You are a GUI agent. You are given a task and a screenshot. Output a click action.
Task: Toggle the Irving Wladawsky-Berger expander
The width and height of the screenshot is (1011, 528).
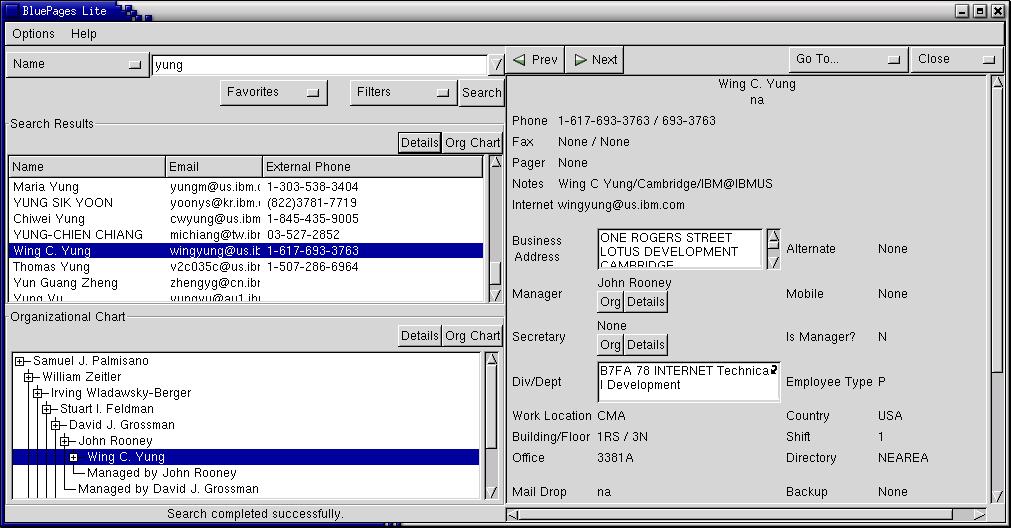pyautogui.click(x=37, y=393)
